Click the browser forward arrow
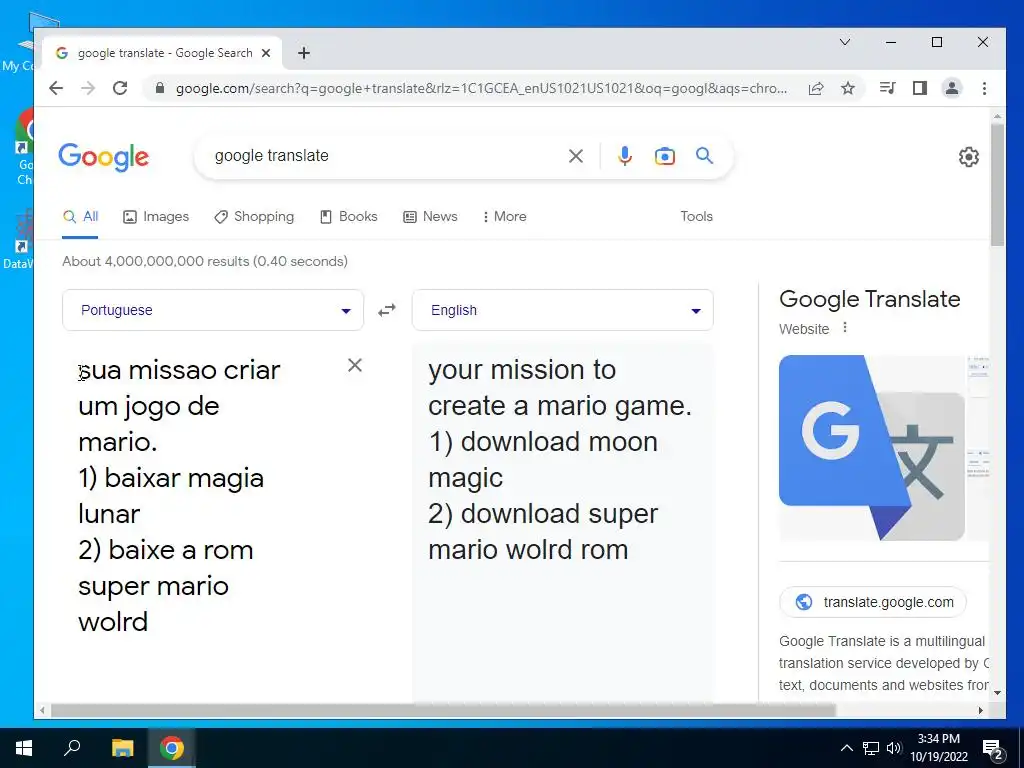Image resolution: width=1024 pixels, height=768 pixels. 88,88
